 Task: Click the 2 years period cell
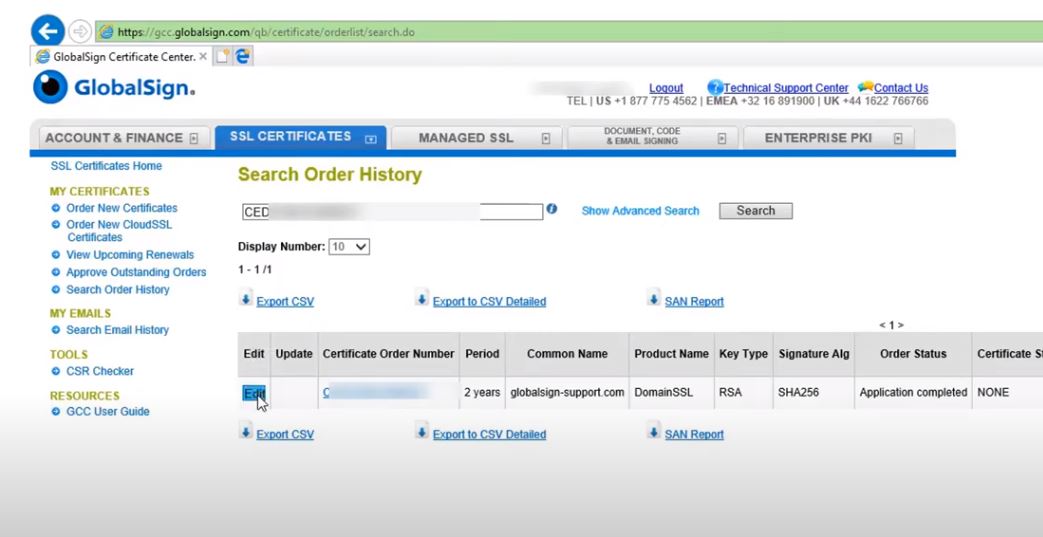pyautogui.click(x=482, y=393)
